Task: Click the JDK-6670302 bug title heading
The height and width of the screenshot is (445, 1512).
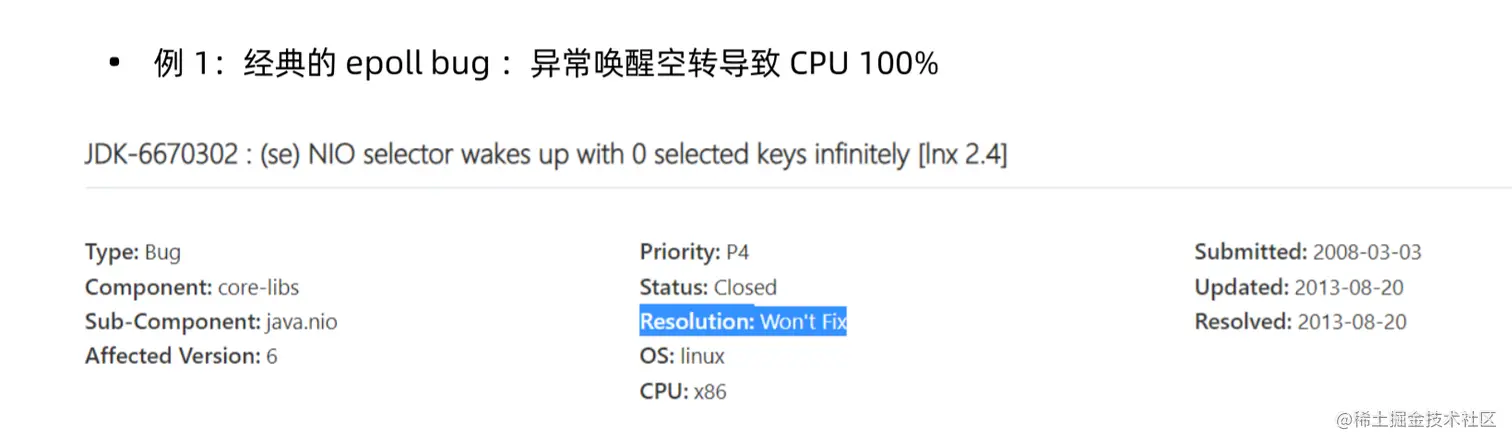Action: tap(546, 155)
